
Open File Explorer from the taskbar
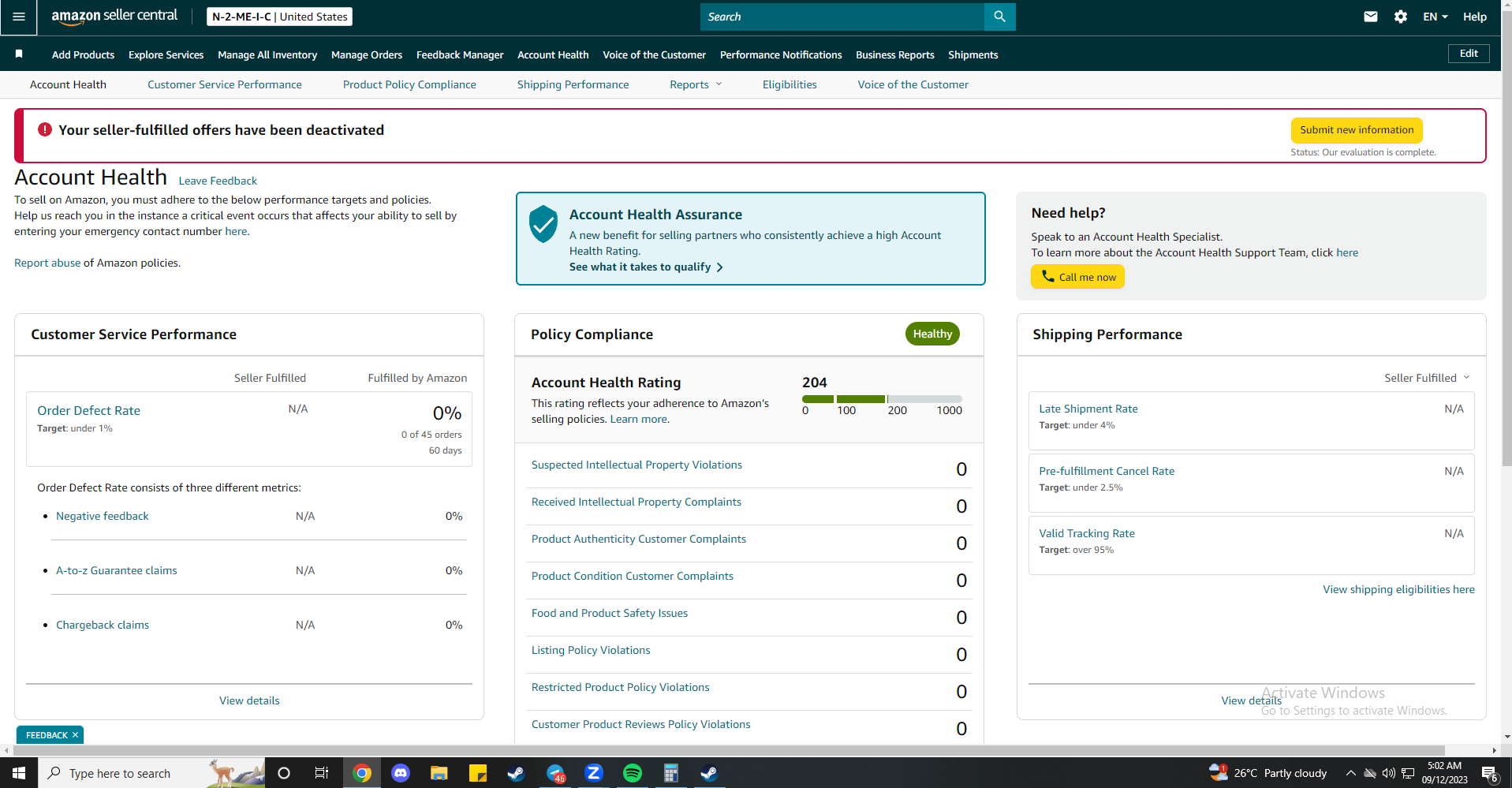coord(439,773)
